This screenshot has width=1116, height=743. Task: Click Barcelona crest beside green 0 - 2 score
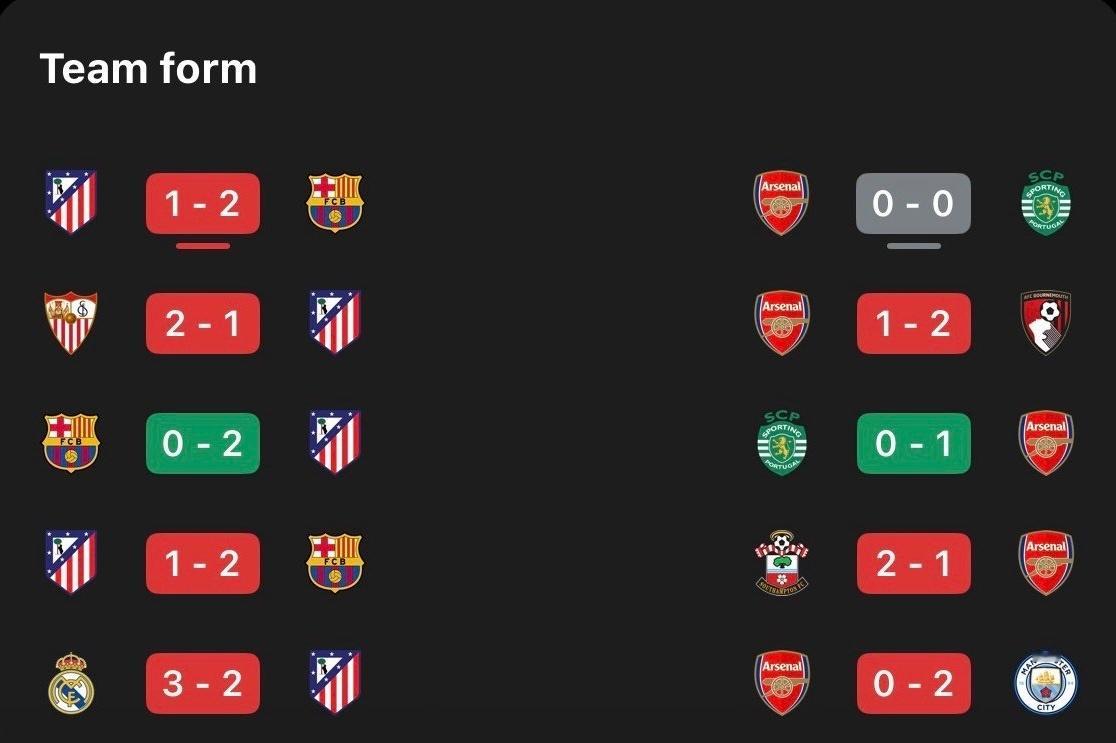coord(70,443)
